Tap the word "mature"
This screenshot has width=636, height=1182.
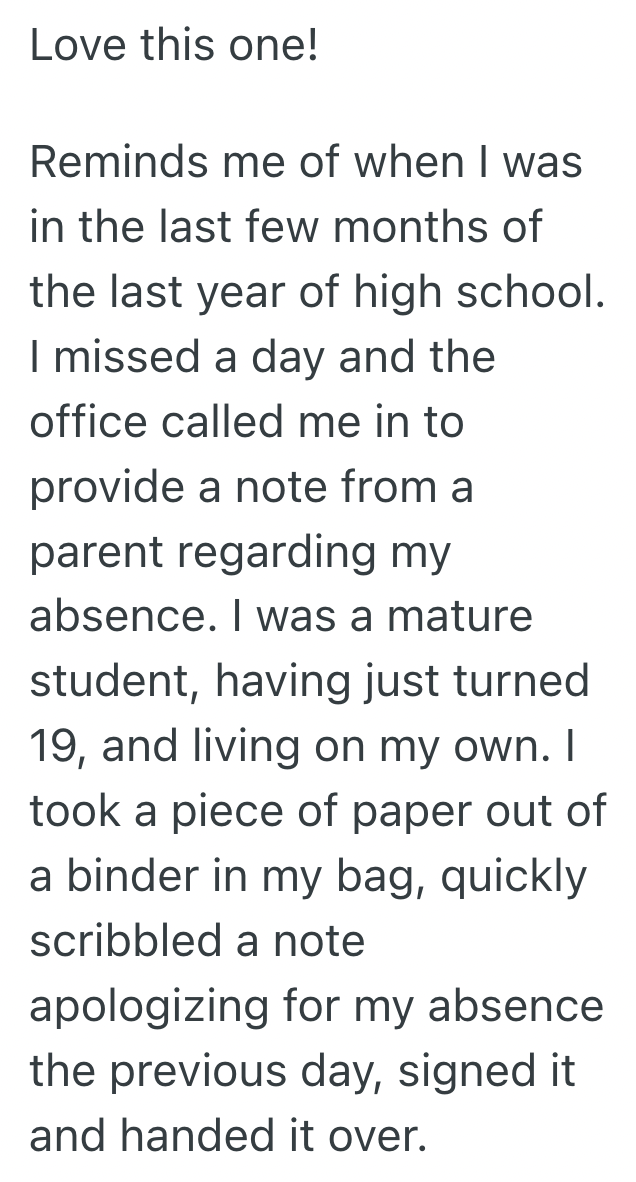point(460,616)
